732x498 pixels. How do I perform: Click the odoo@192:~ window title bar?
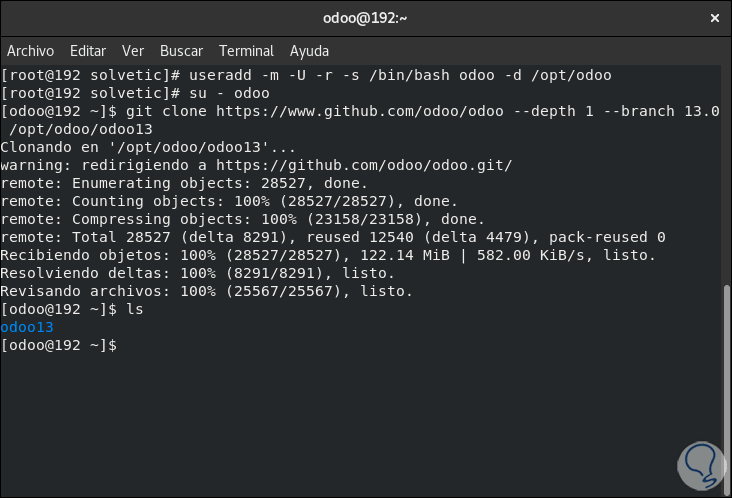click(x=364, y=17)
